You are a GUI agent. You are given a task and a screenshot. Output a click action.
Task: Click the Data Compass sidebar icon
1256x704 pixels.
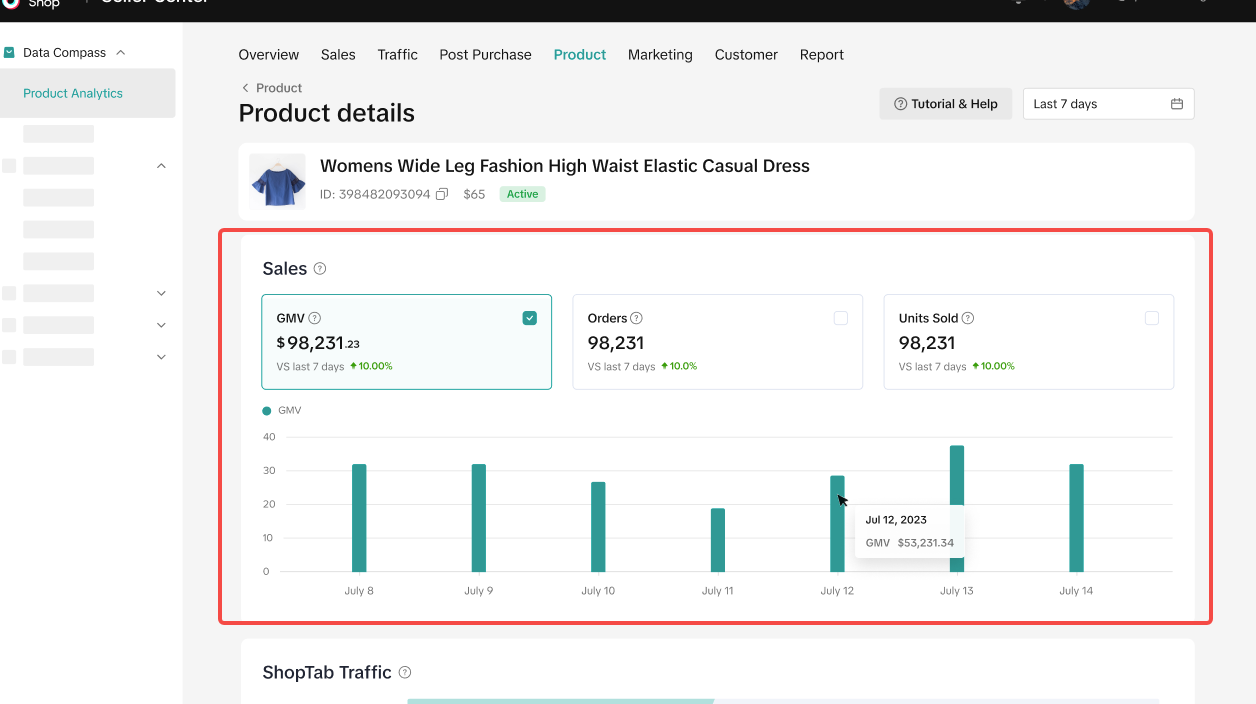[10, 52]
